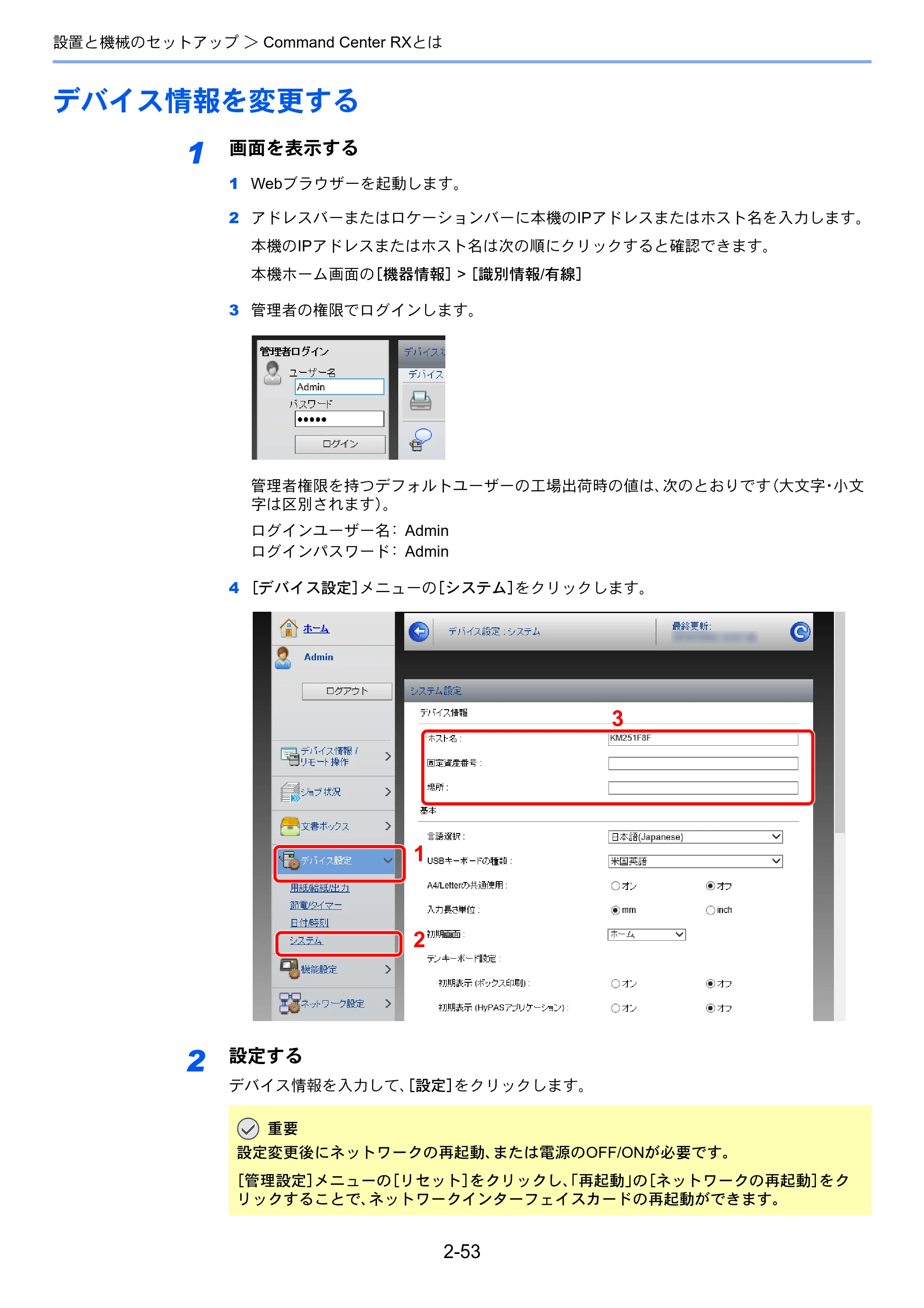Open the 日付/時刻 submenu link
Screen dimensions: 924x1308
pos(310,922)
